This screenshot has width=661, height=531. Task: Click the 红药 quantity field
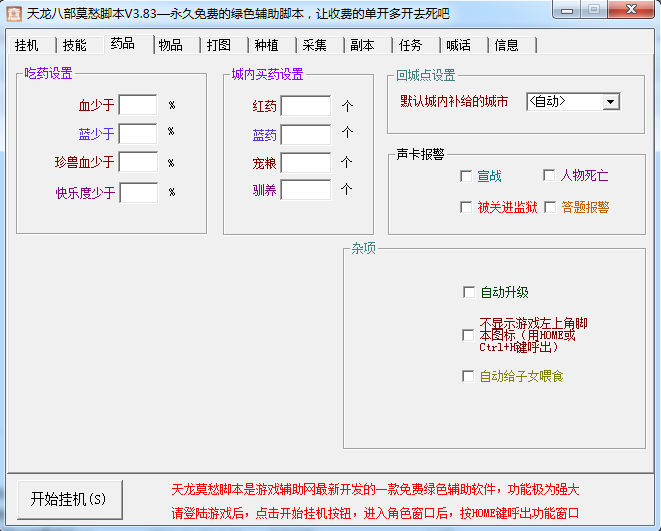tap(306, 106)
